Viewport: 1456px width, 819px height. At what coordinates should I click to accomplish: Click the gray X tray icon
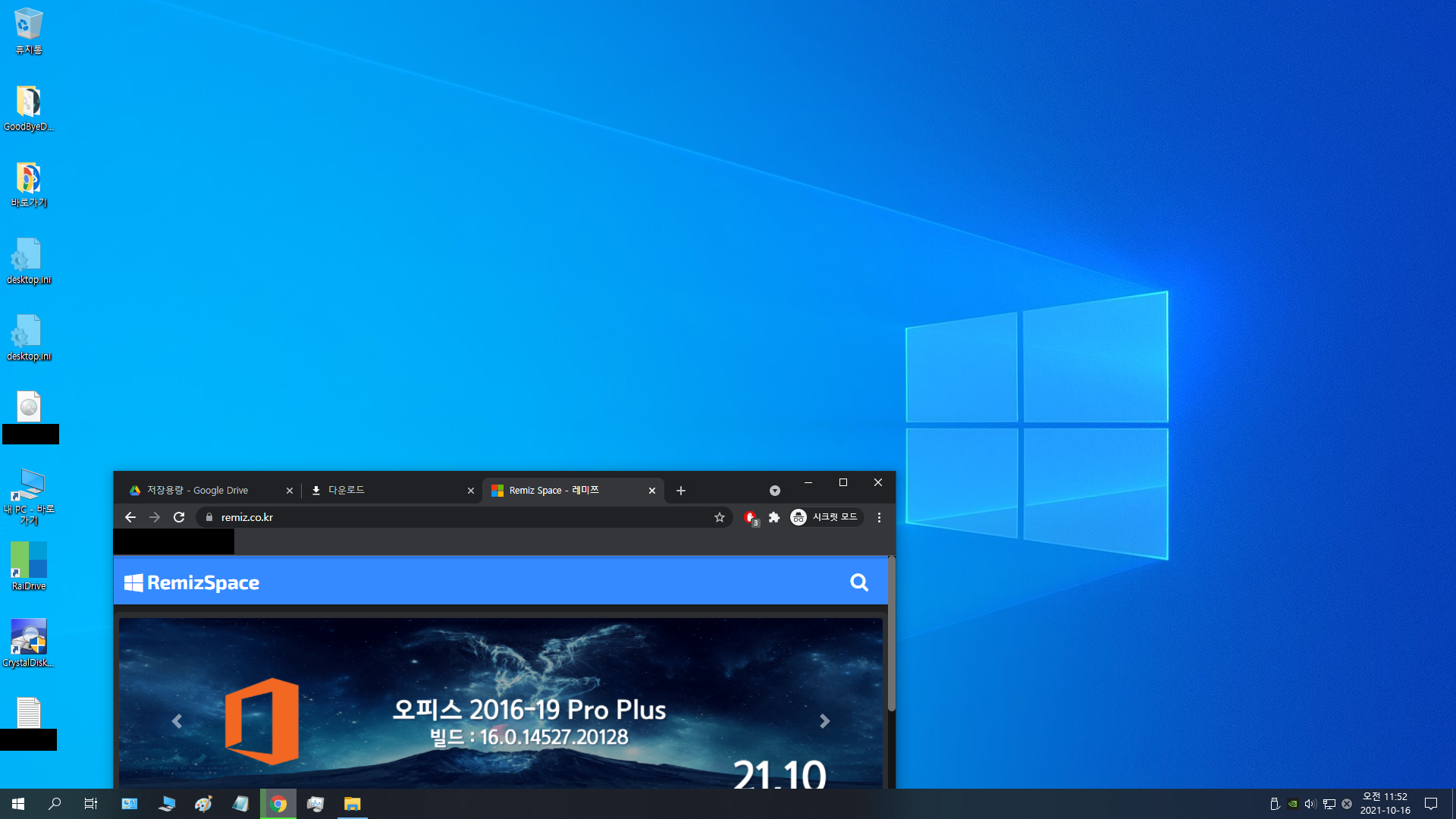(x=1347, y=804)
